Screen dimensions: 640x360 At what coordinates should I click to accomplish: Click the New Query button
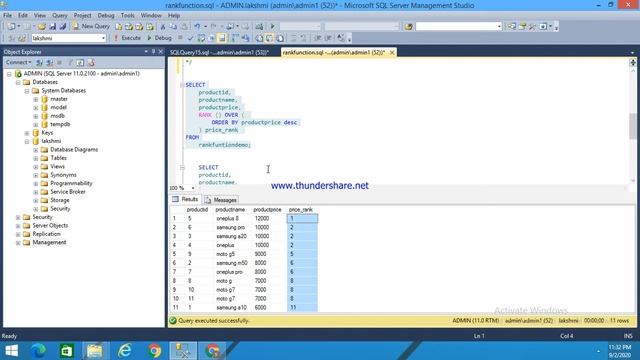click(x=91, y=27)
